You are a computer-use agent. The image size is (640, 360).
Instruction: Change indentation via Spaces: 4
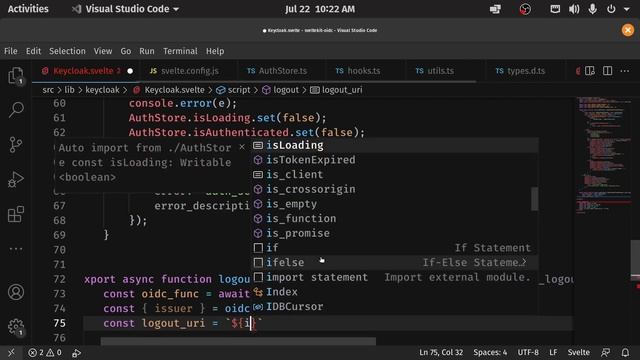(490, 353)
